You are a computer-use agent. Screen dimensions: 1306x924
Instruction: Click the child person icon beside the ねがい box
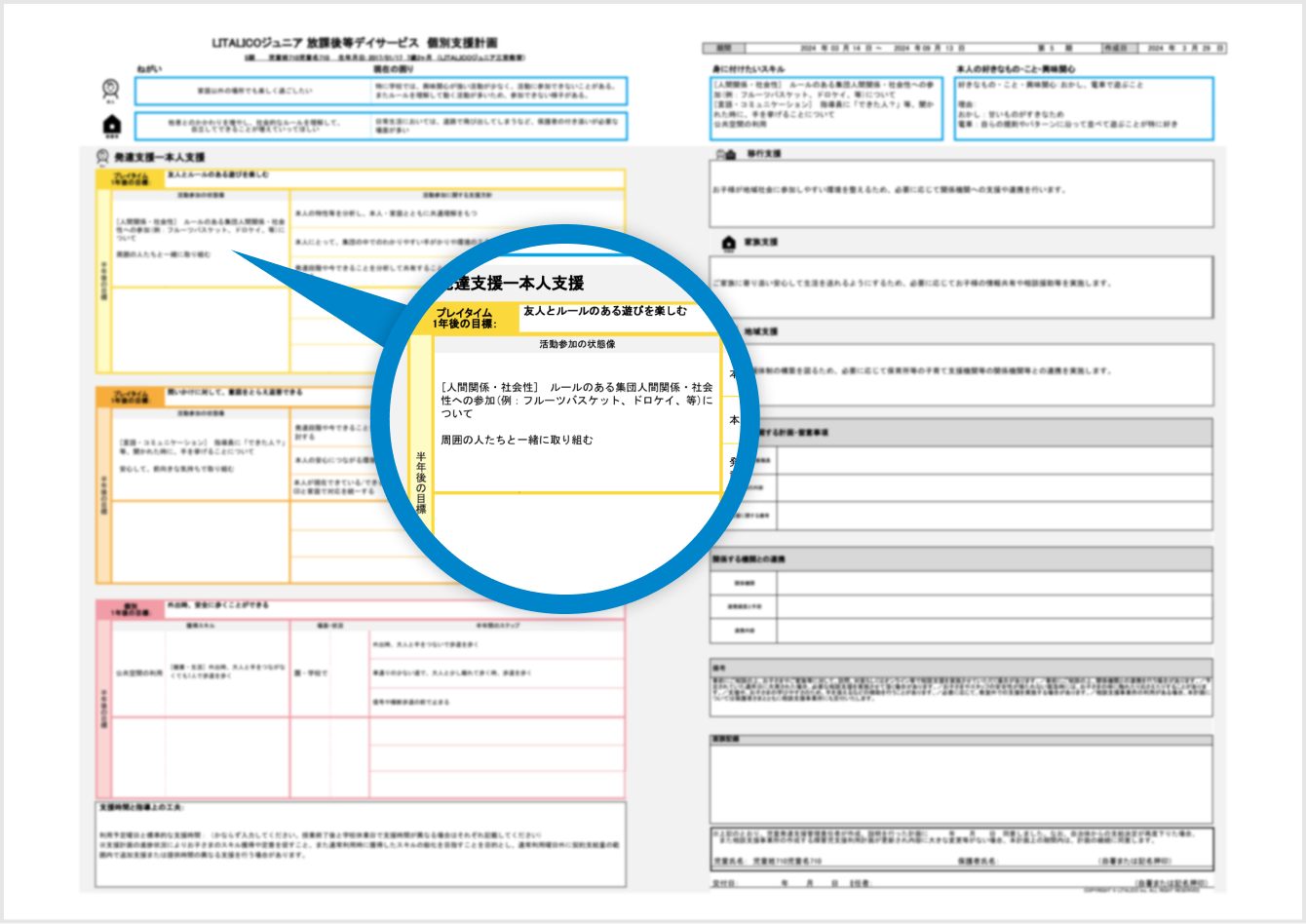pyautogui.click(x=111, y=90)
